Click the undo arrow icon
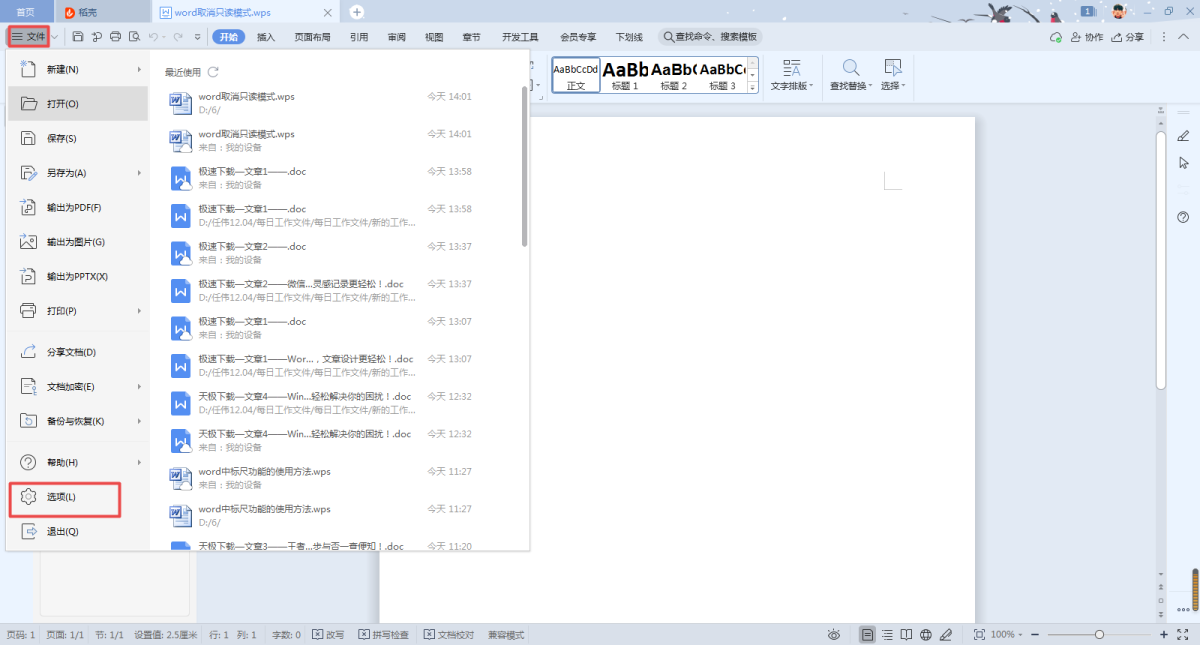This screenshot has height=645, width=1200. point(153,37)
